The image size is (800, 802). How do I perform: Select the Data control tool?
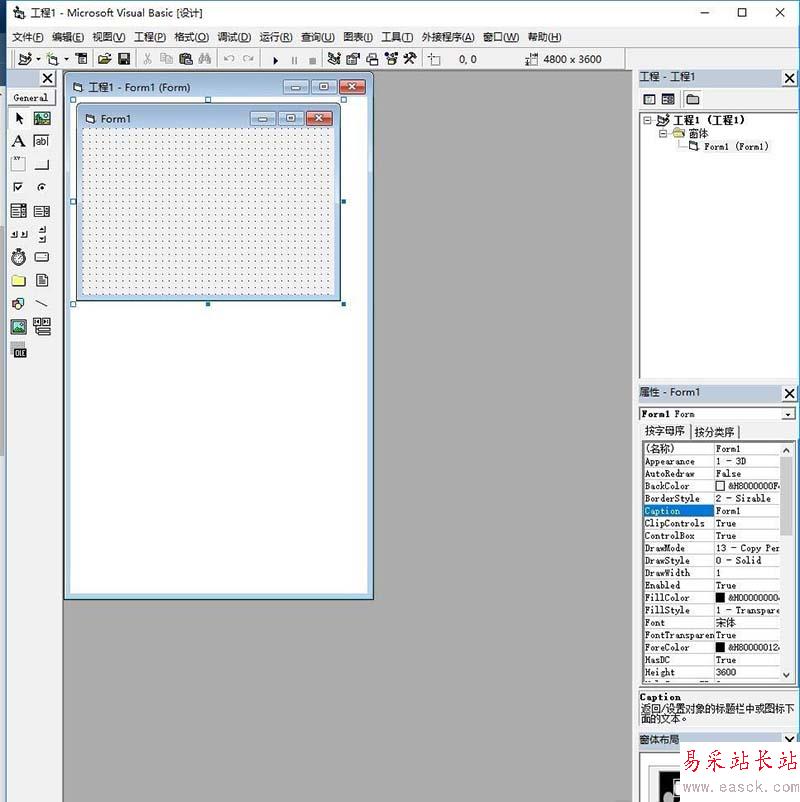click(42, 326)
